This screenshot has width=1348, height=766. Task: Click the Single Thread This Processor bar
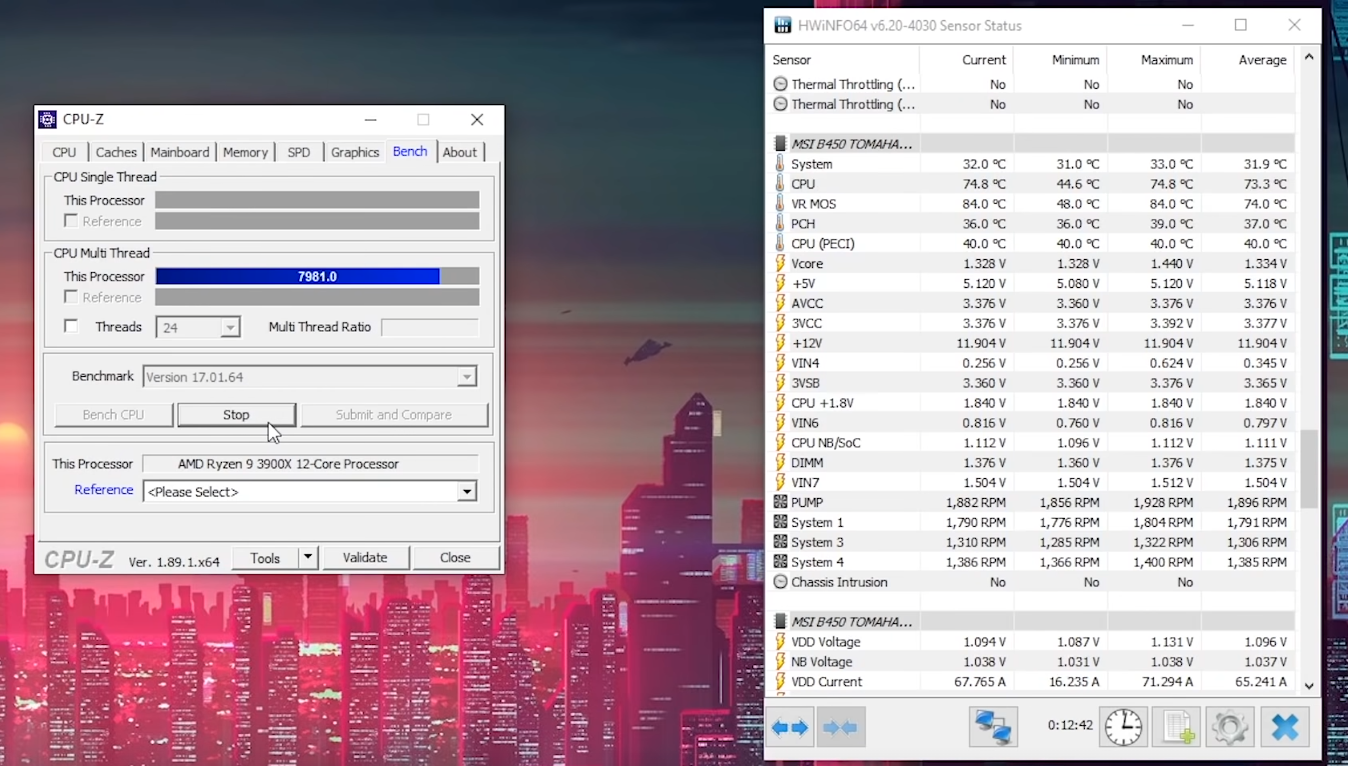[317, 200]
